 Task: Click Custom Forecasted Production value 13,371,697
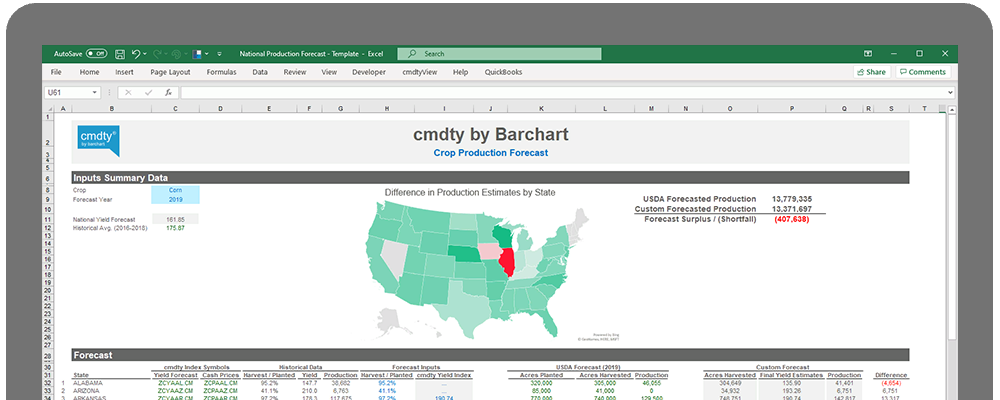pyautogui.click(x=791, y=209)
